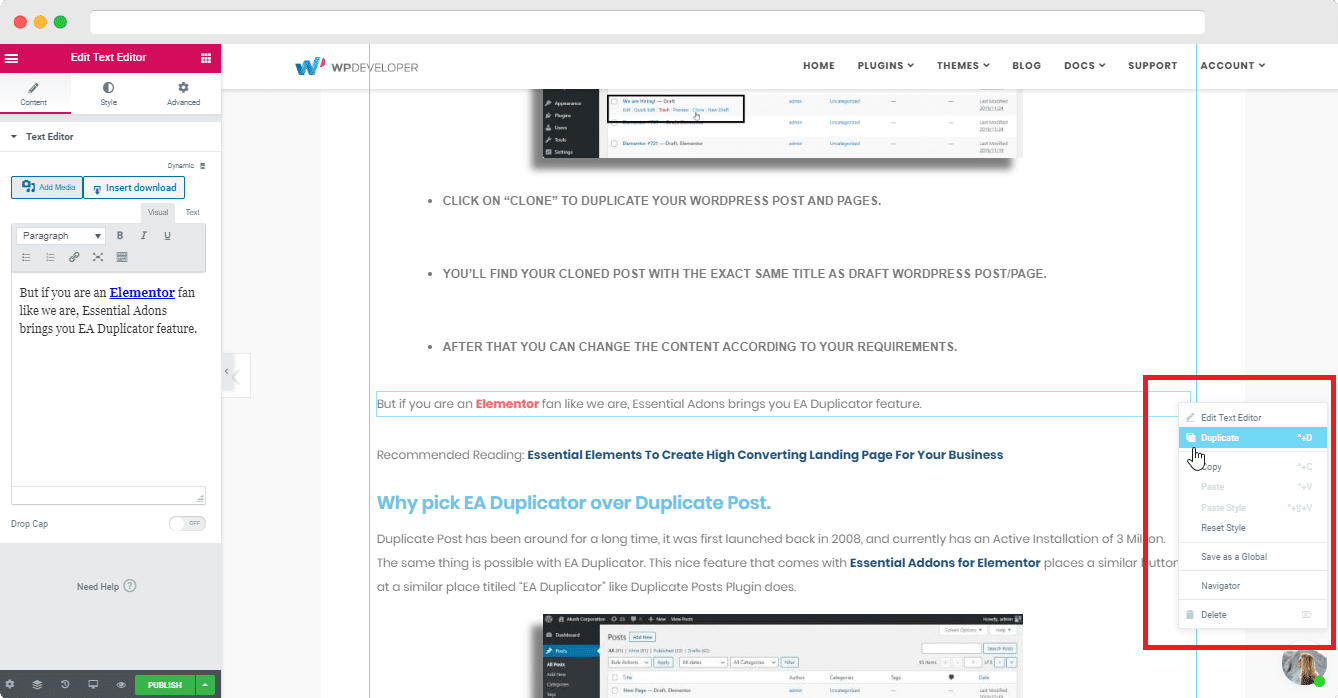
Task: Open the Elementor hamburger menu
Action: [12, 58]
